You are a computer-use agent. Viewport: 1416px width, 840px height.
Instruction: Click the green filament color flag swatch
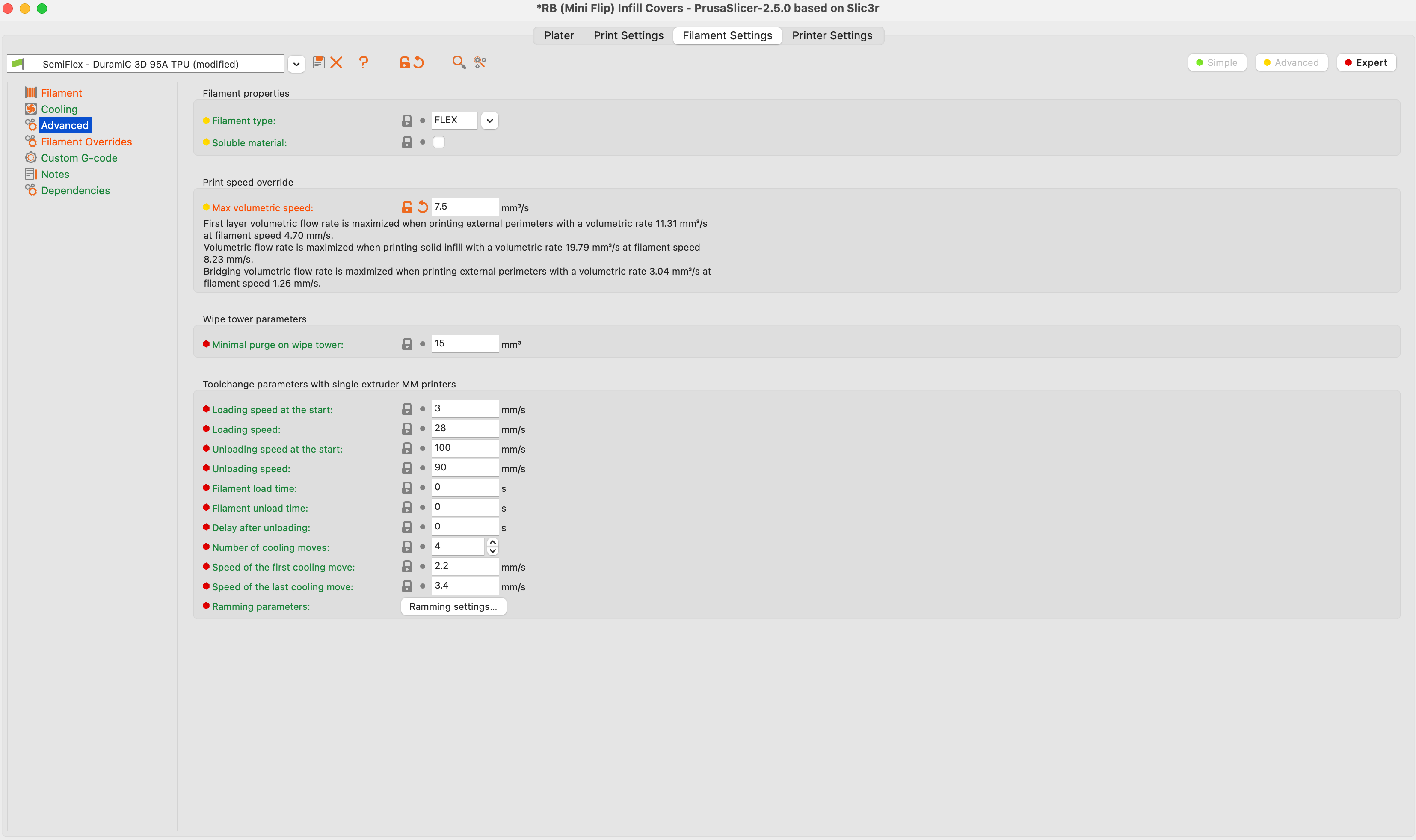point(18,64)
